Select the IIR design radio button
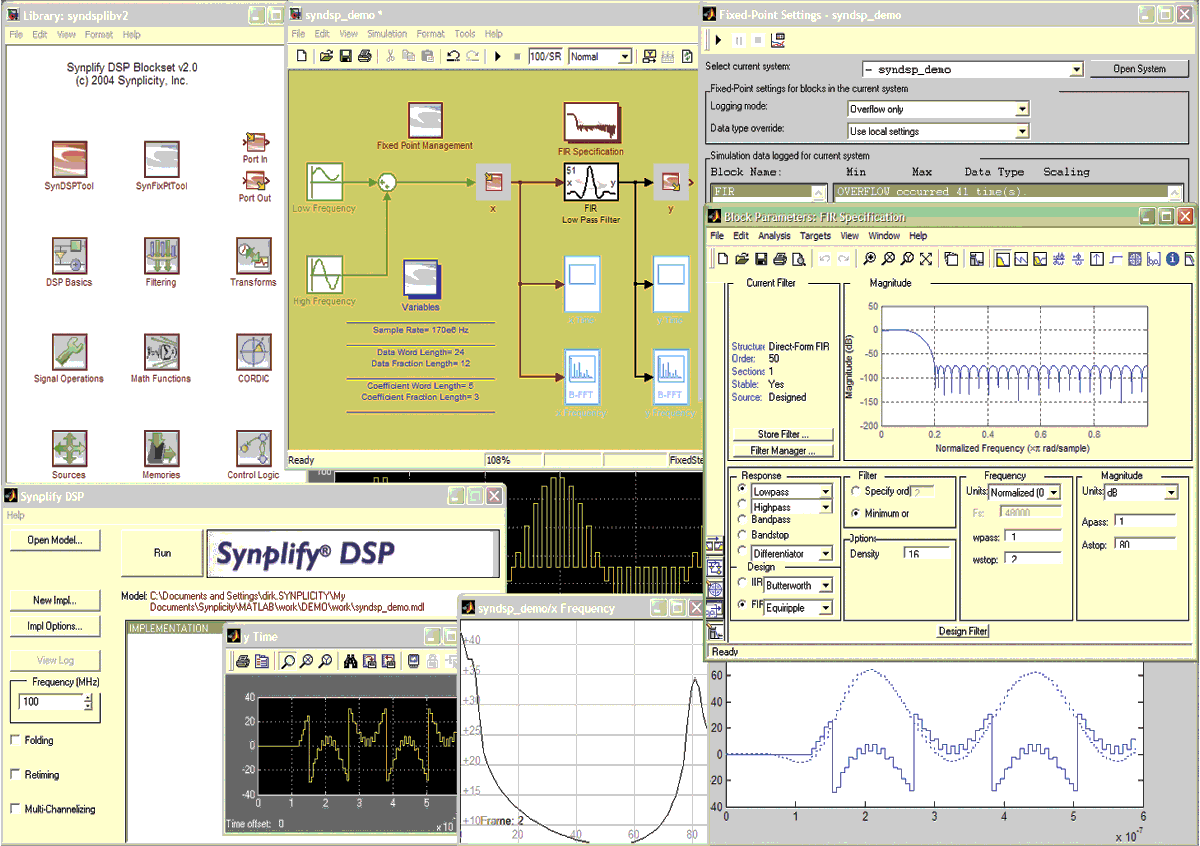 pos(741,582)
